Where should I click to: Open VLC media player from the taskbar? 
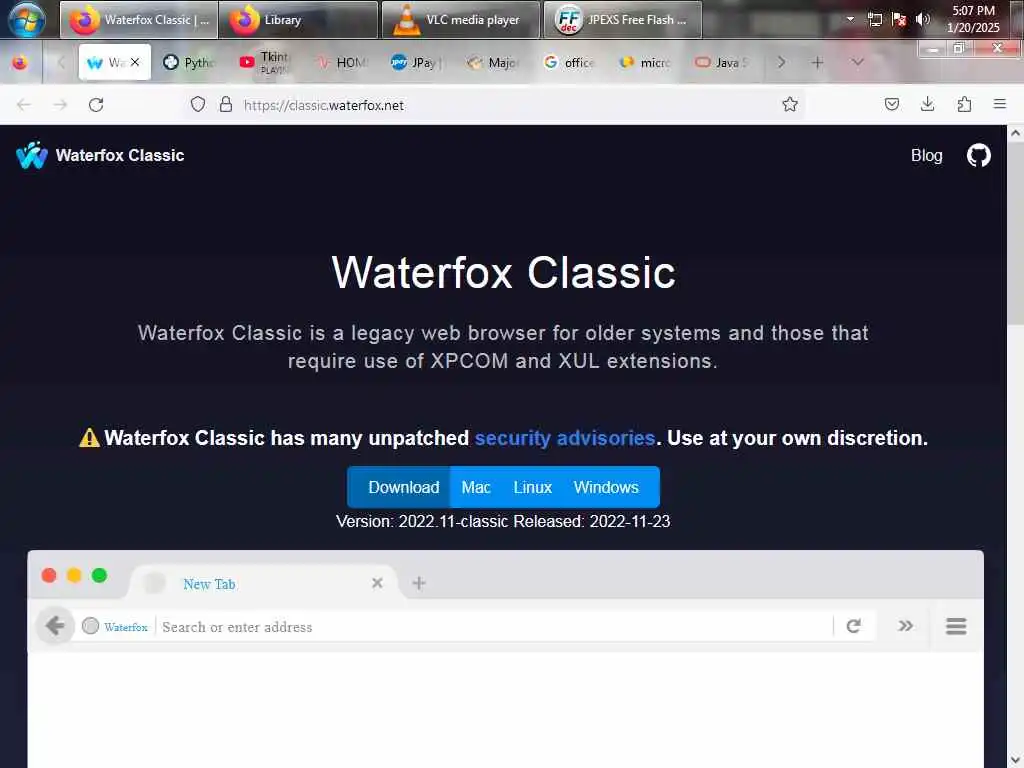(x=460, y=20)
